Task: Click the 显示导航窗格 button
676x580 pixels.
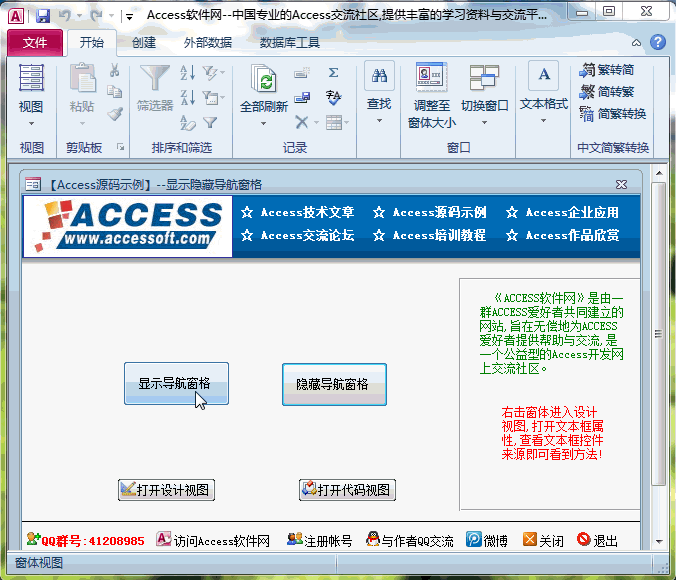Action: (176, 383)
